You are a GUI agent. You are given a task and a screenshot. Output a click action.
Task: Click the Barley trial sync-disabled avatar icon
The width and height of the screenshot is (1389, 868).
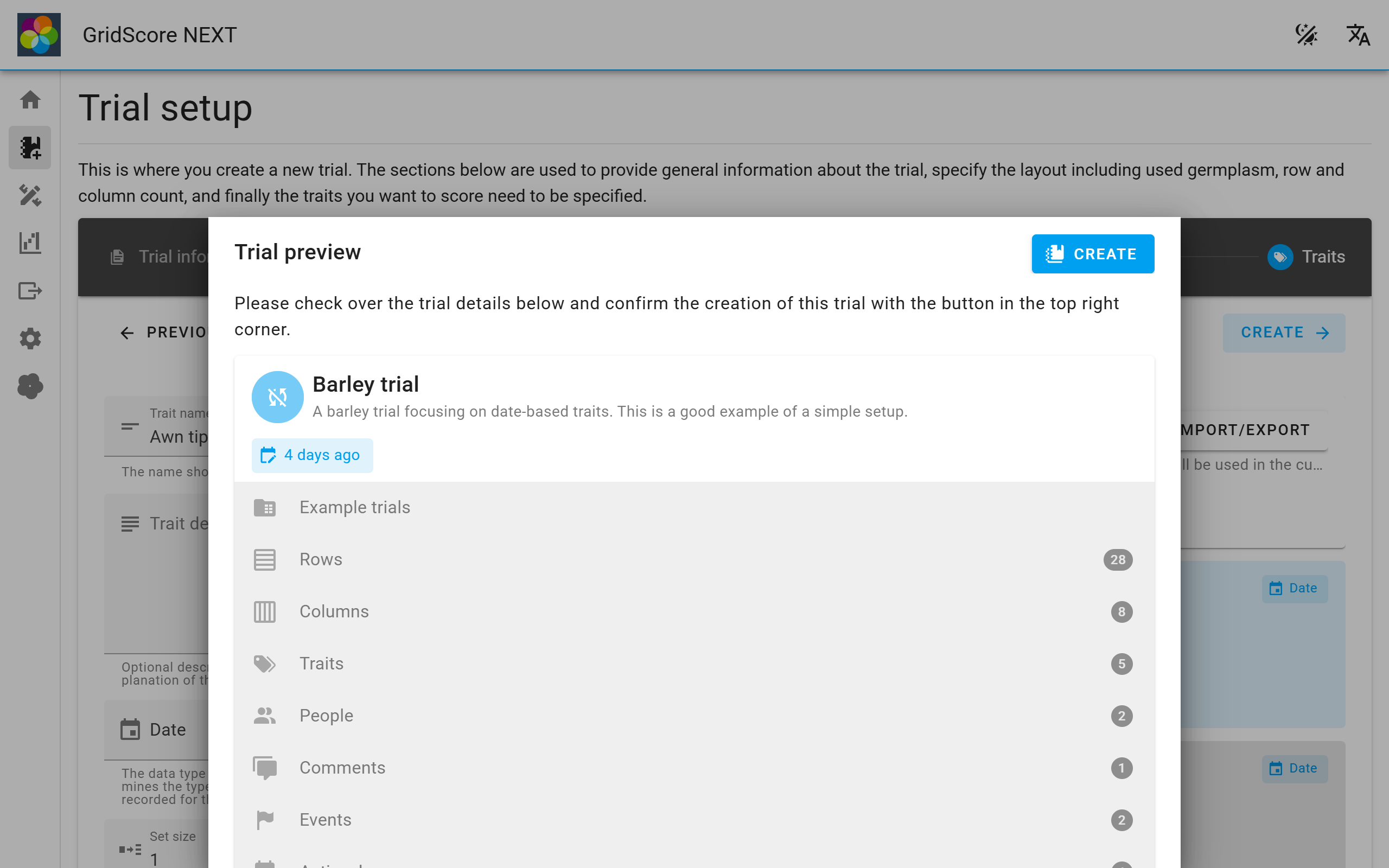pos(277,397)
